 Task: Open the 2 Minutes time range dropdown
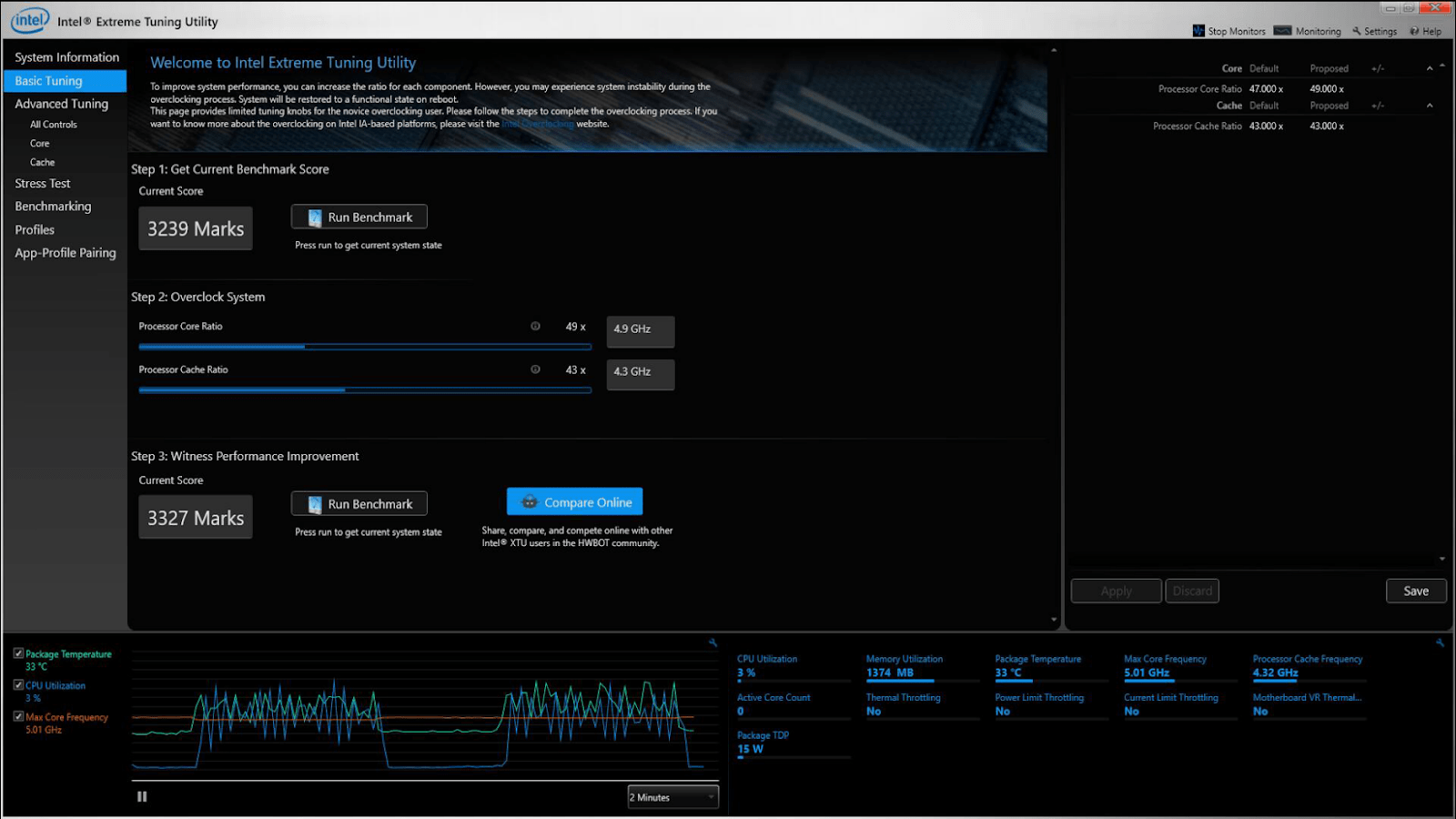[x=672, y=796]
